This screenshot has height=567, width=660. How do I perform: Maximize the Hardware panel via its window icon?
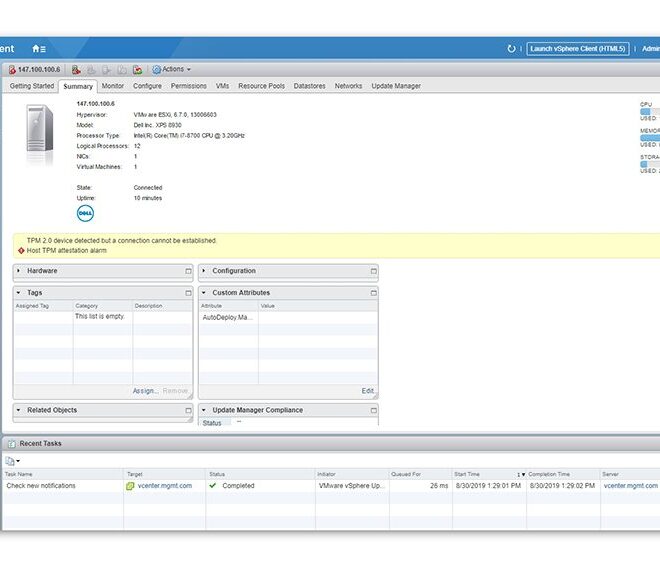187,271
